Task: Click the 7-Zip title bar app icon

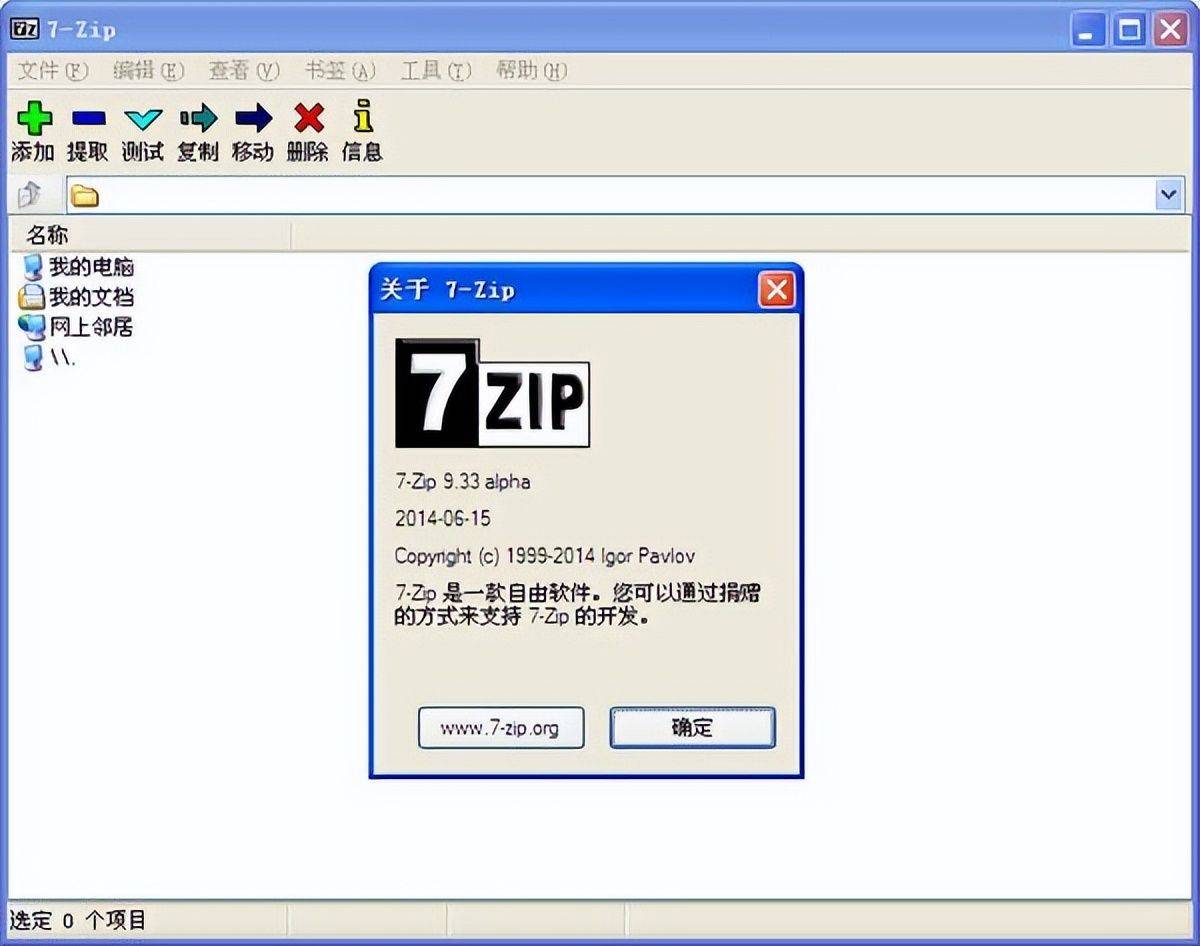Action: click(x=23, y=29)
